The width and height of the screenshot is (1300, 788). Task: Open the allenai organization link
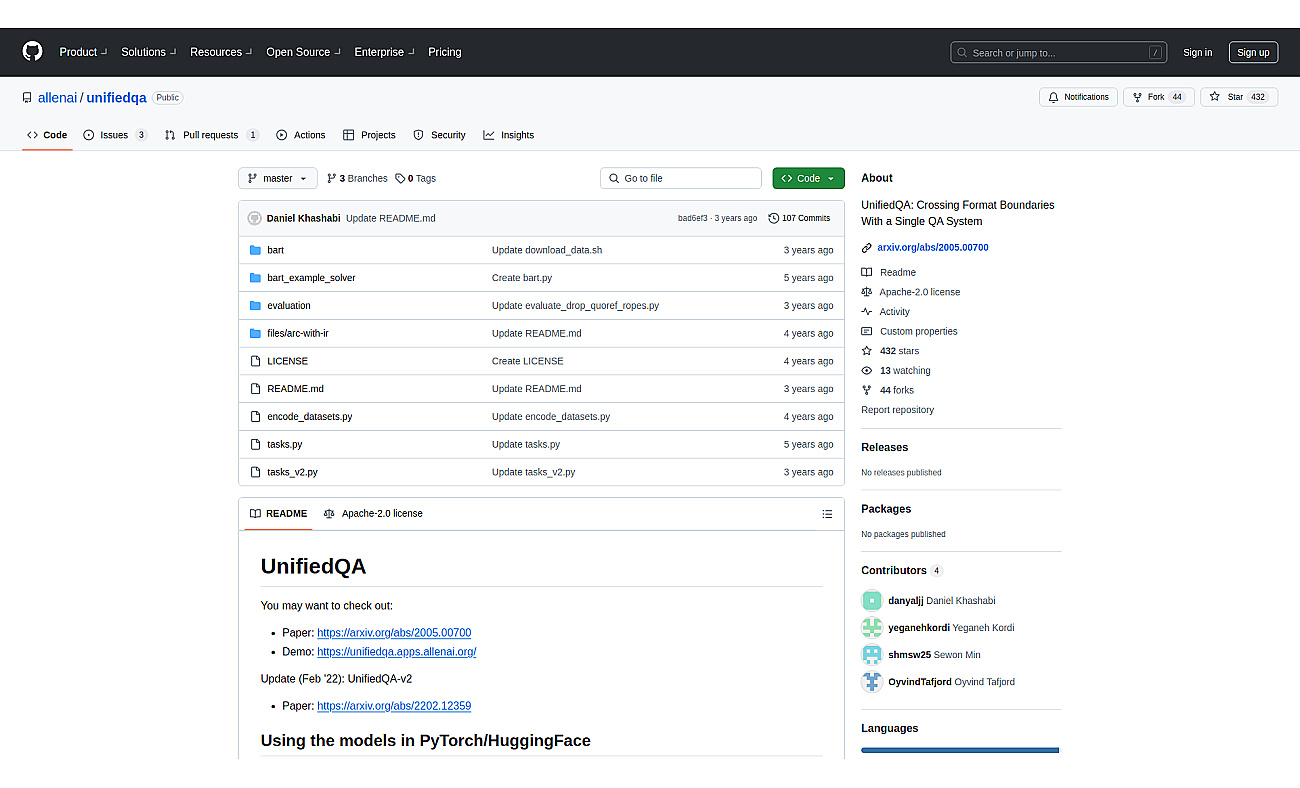57,98
